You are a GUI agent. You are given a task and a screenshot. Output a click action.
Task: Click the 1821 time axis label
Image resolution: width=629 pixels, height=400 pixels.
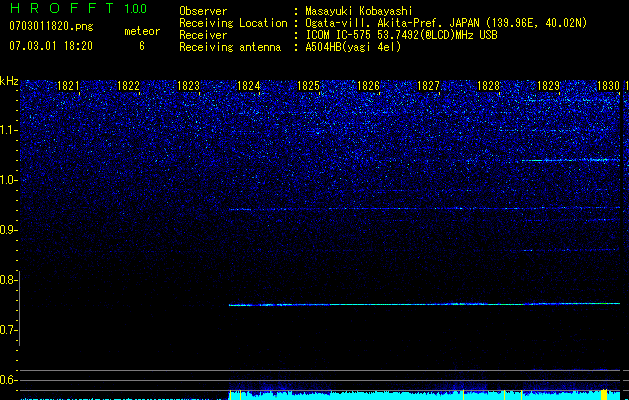68,86
